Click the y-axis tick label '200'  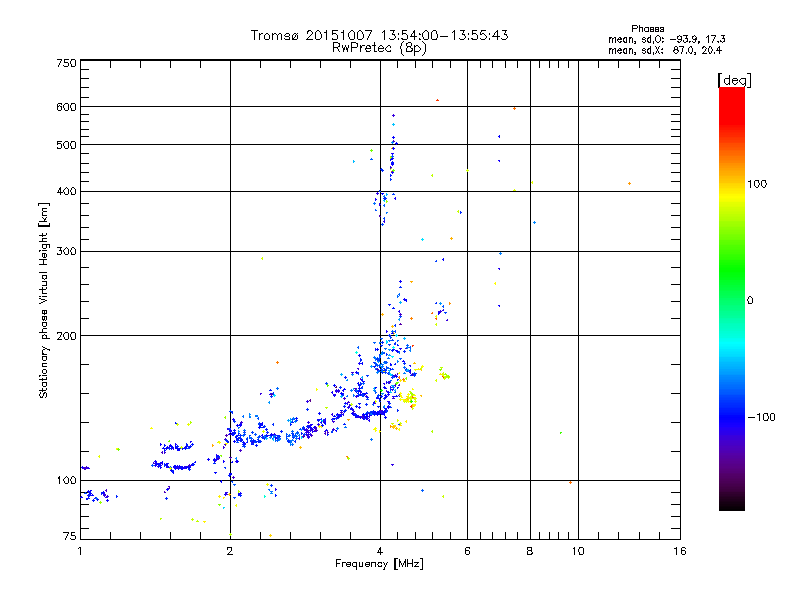pos(66,336)
